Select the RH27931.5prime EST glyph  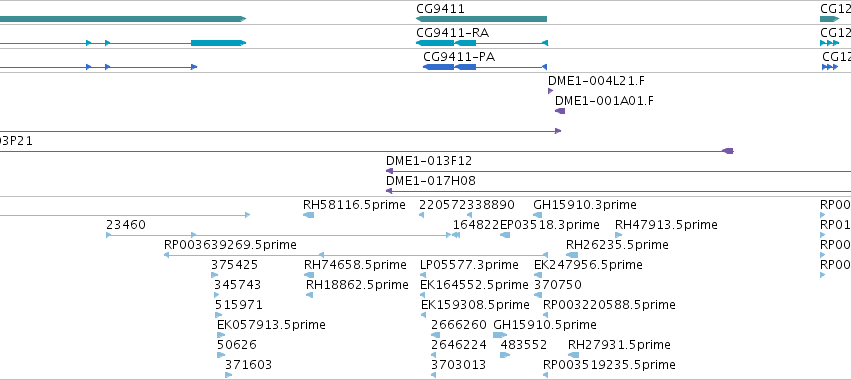point(574,355)
